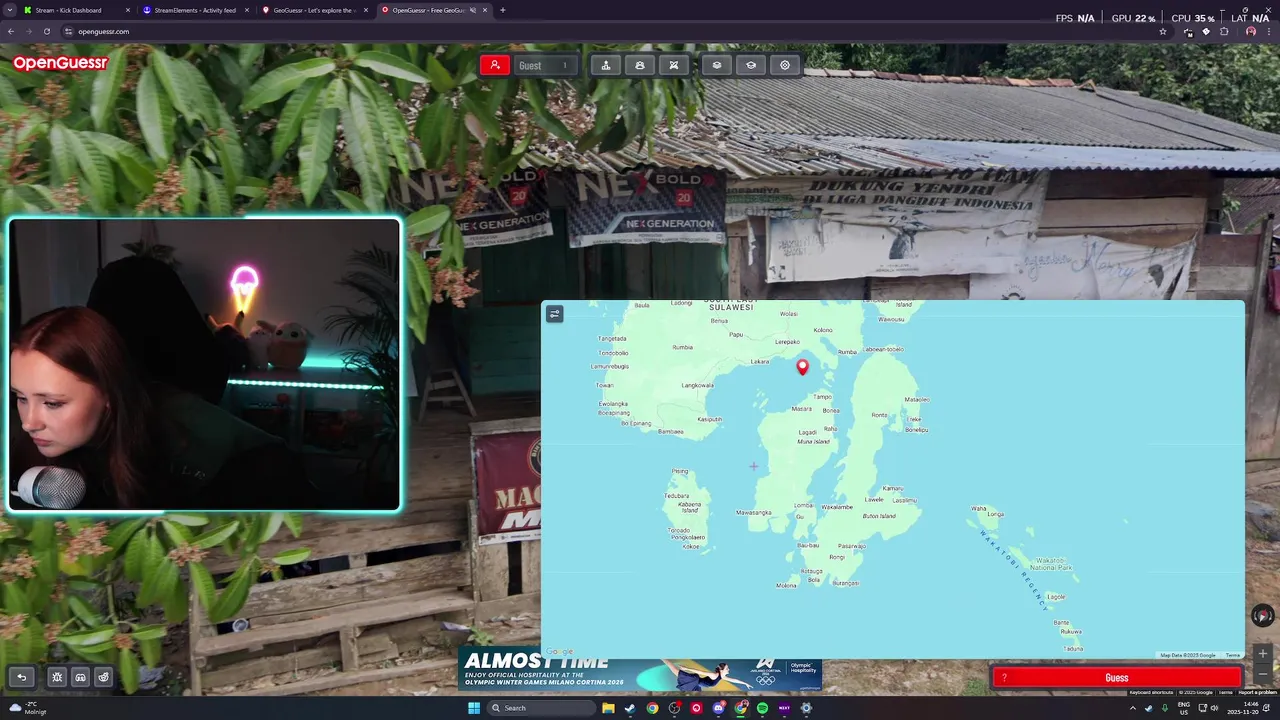Open the Windows Start menu
The image size is (1280, 720).
474,708
